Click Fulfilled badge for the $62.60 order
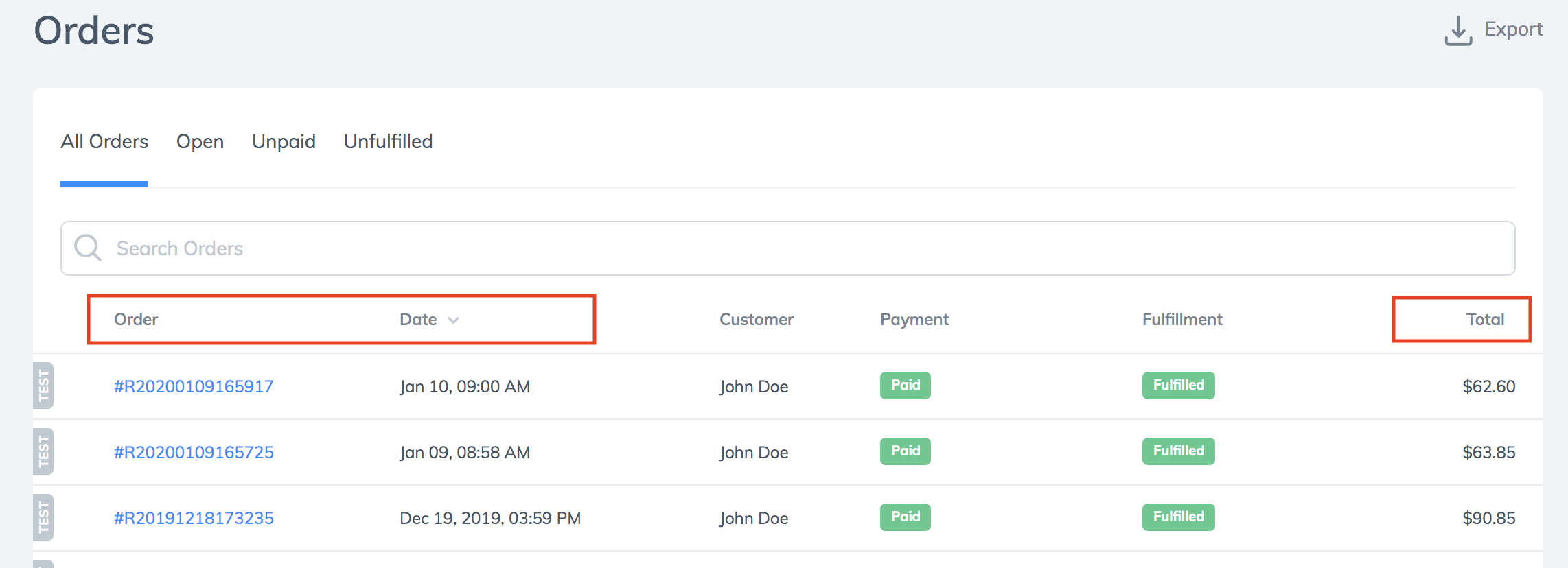1568x568 pixels. [x=1179, y=385]
